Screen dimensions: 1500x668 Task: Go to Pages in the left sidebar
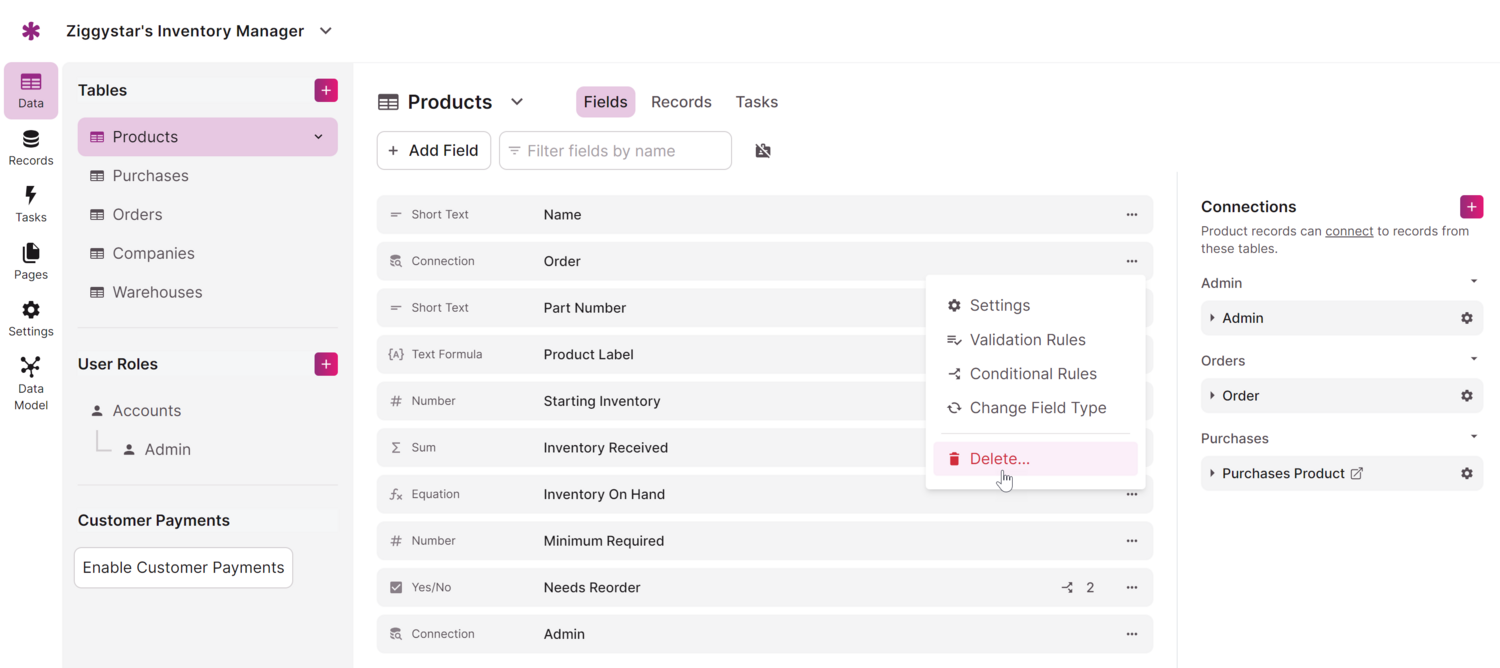coord(31,261)
